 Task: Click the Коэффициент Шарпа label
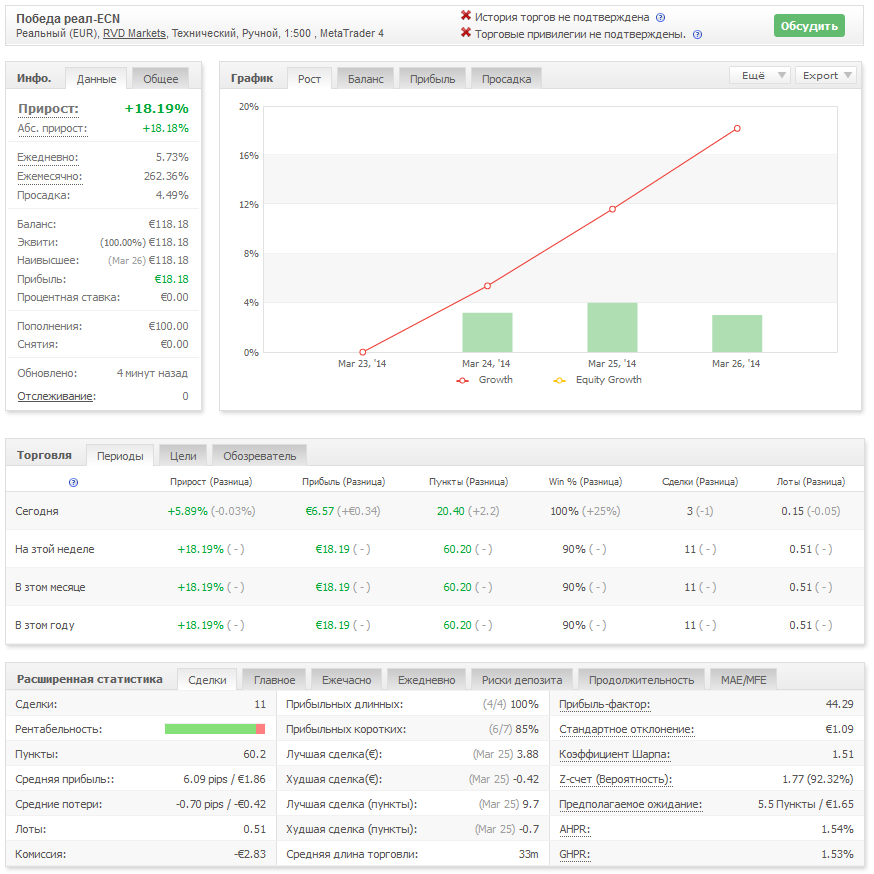pos(615,755)
